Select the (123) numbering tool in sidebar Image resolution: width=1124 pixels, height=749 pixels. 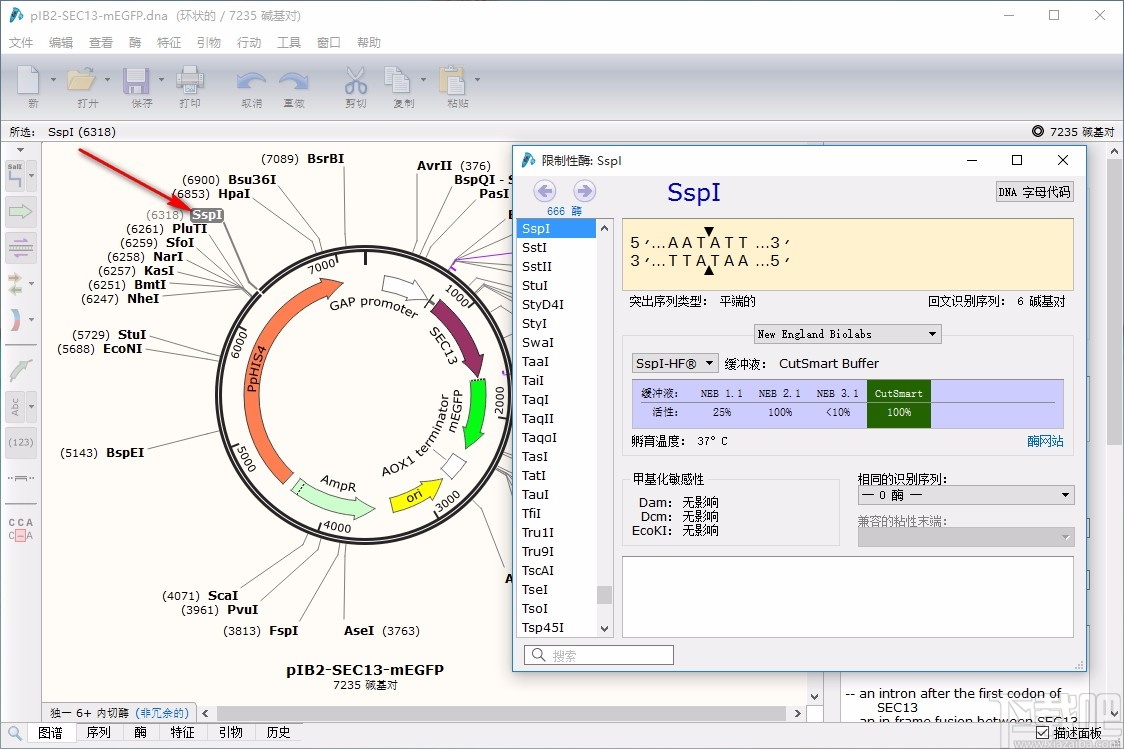[x=21, y=442]
